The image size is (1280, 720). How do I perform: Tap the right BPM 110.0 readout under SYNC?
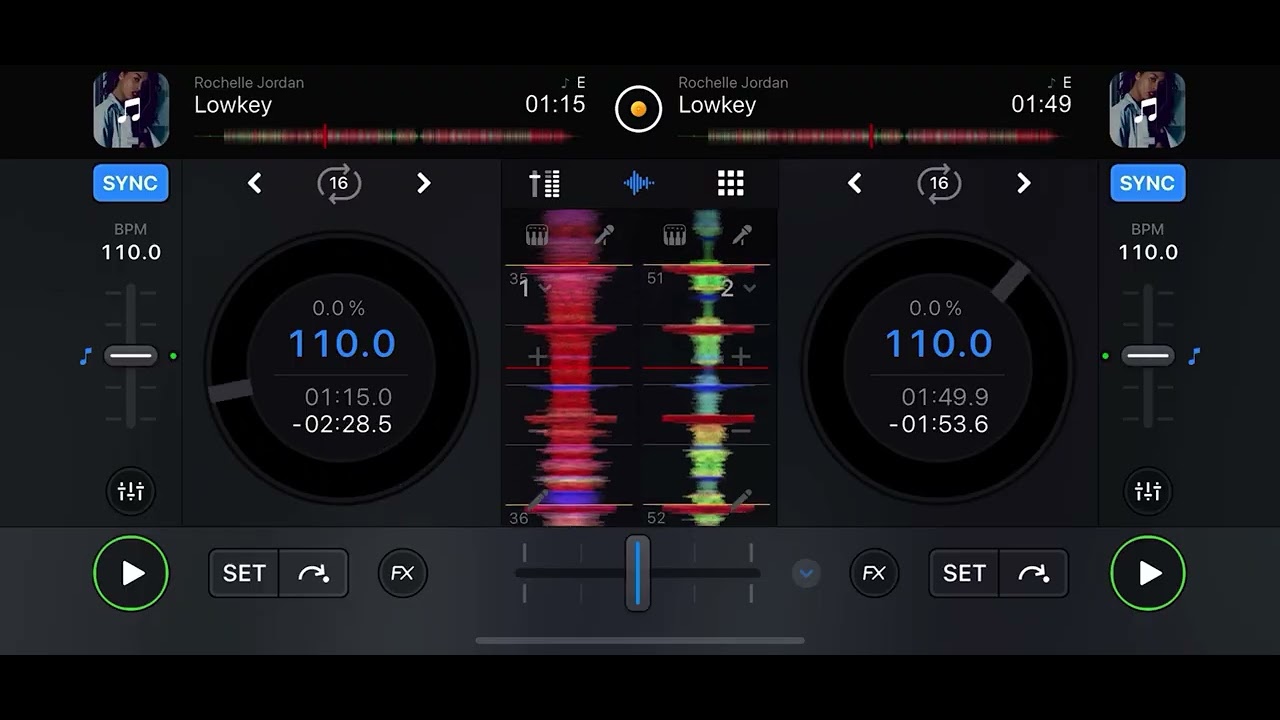1148,252
